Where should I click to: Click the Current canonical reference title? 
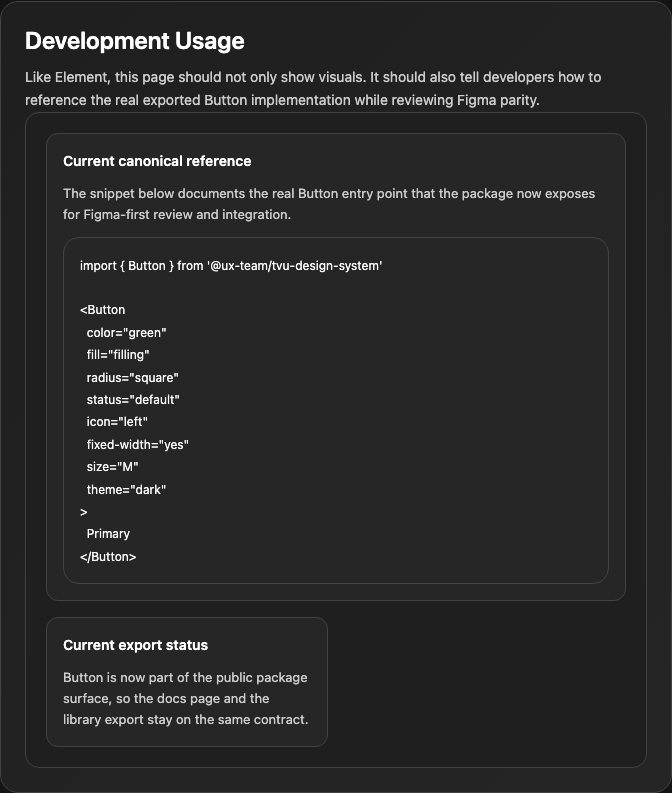(x=157, y=161)
